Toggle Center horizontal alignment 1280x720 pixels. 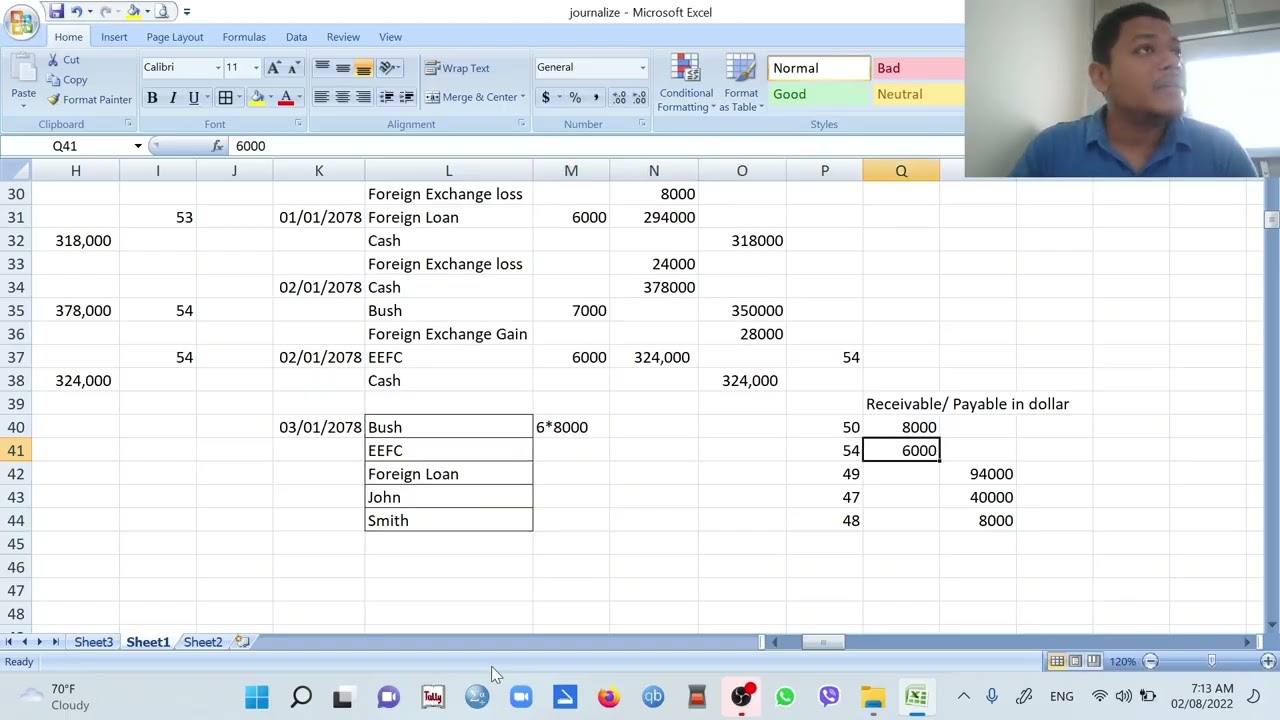coord(342,97)
